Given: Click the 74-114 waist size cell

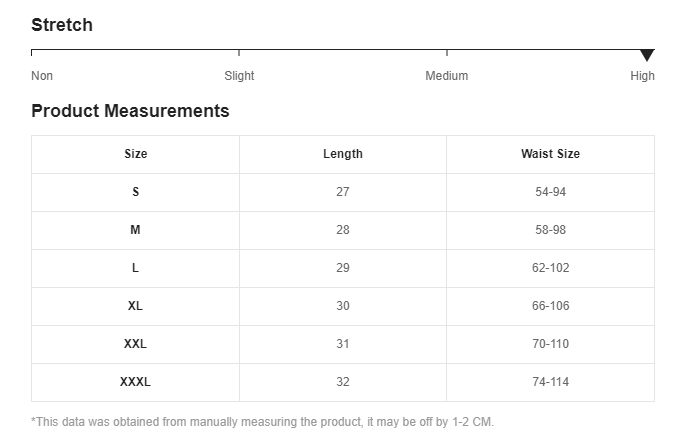Looking at the screenshot, I should coord(550,382).
